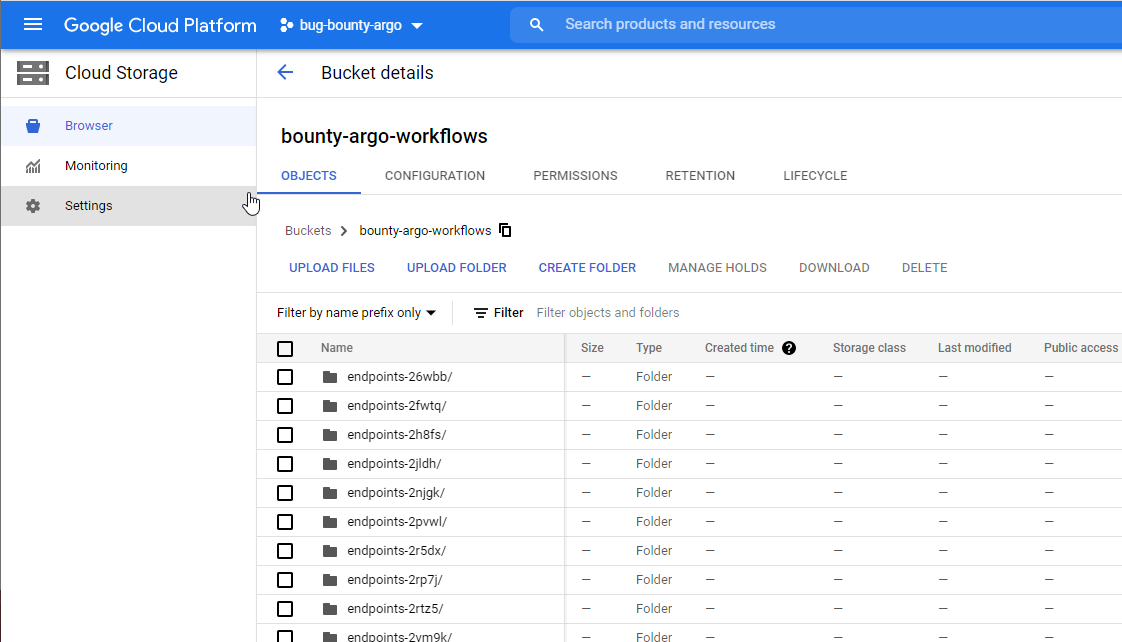Click the Name column header
Screen dimensions: 1122x642
tap(336, 348)
